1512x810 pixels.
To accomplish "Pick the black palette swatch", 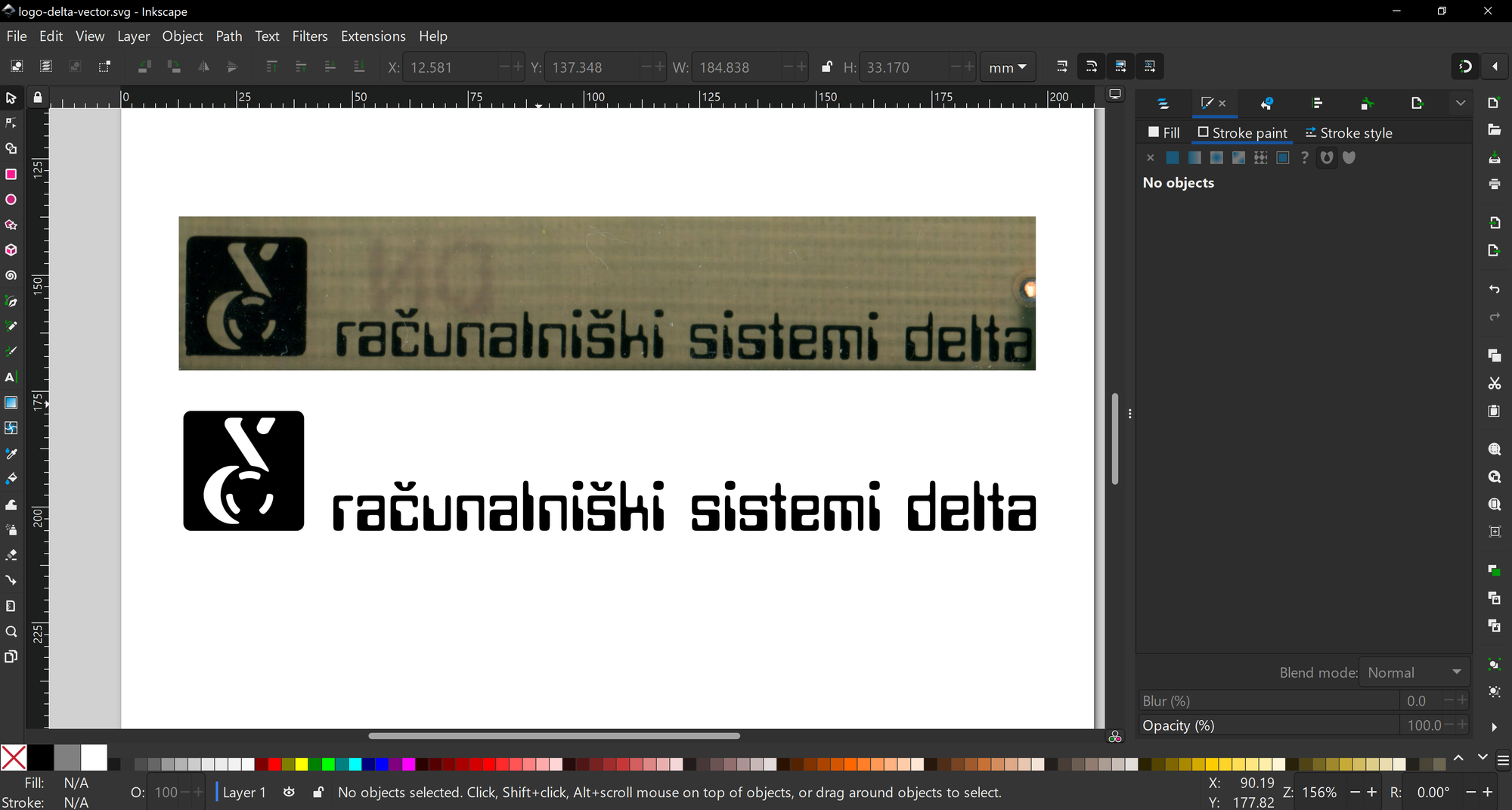I will point(41,757).
